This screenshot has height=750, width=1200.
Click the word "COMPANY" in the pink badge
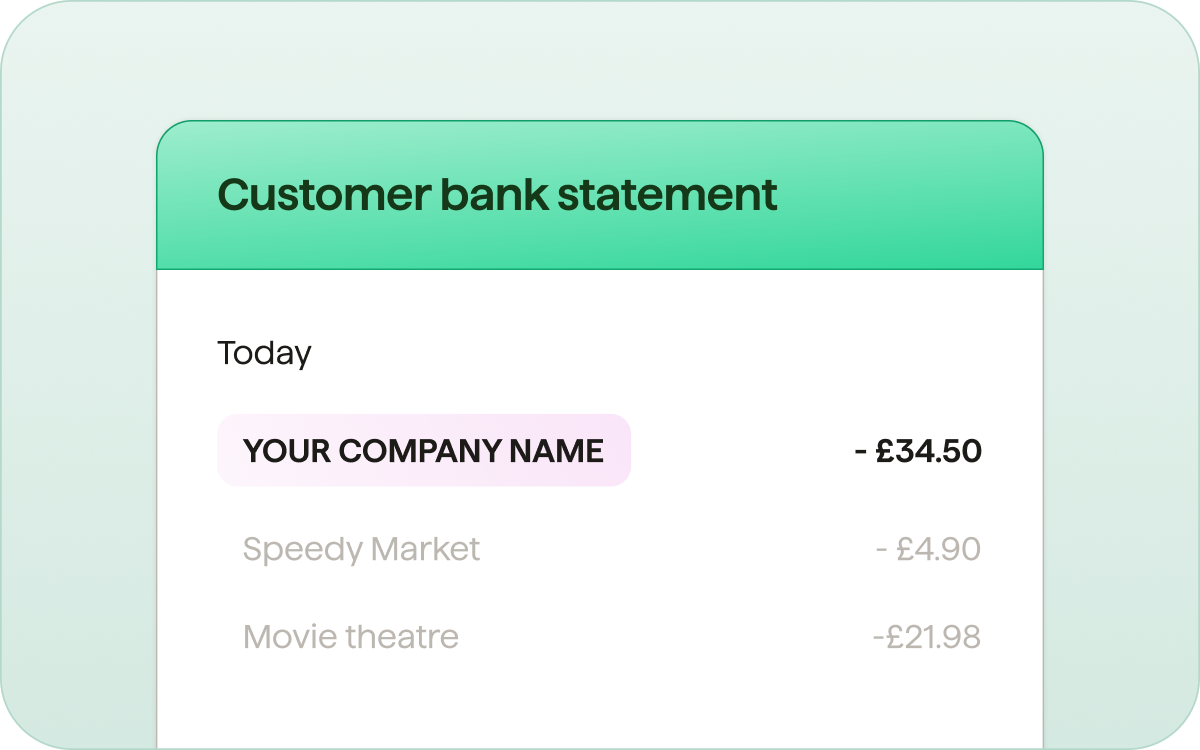419,451
